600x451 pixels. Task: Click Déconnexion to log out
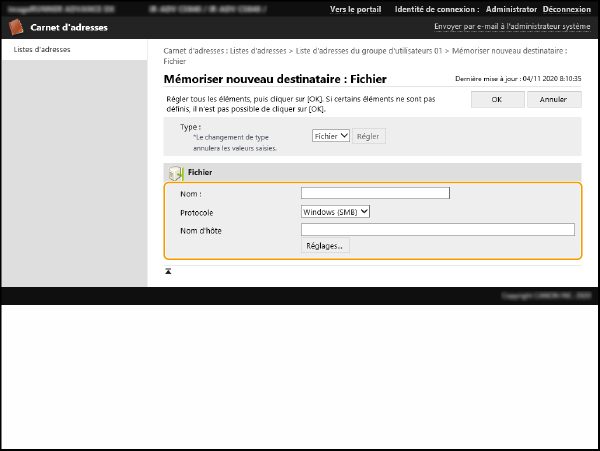tap(568, 9)
